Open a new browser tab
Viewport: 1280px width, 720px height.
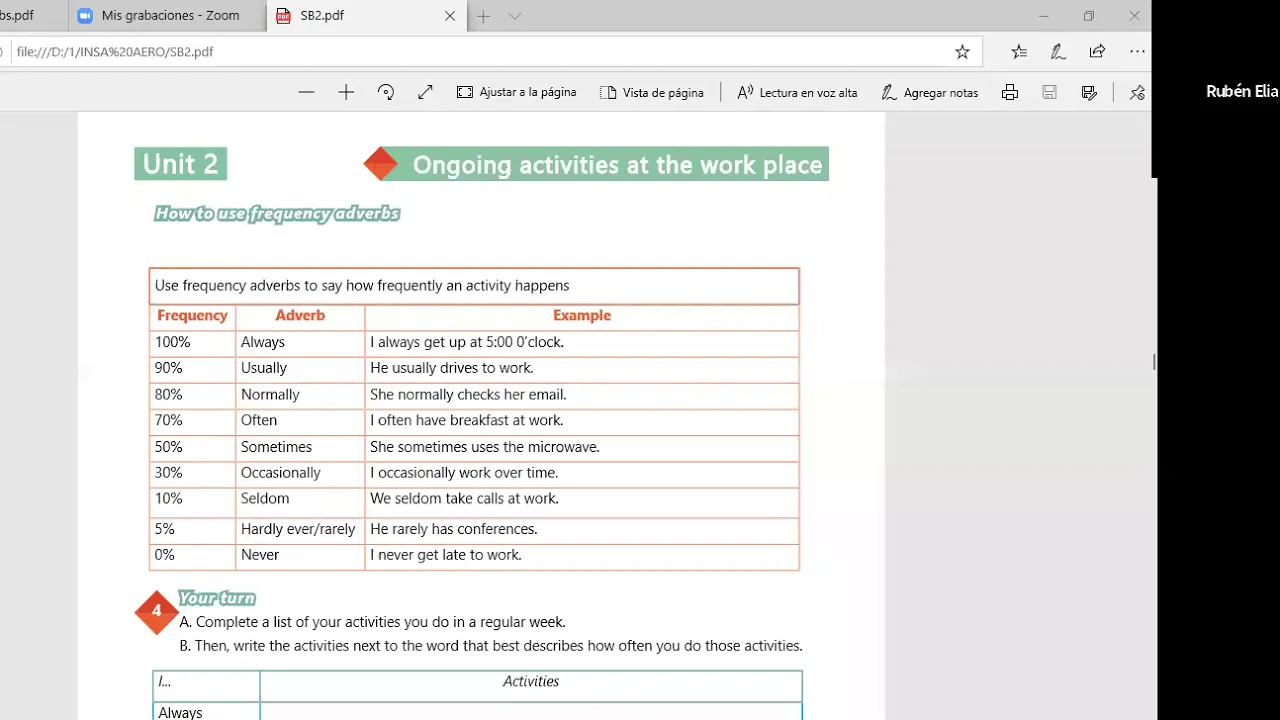coord(484,16)
